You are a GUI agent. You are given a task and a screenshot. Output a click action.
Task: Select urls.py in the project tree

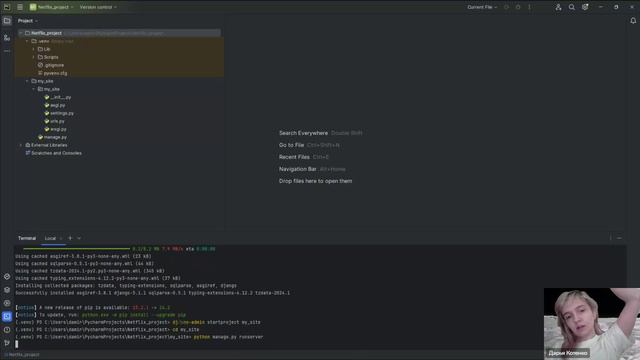click(54, 121)
